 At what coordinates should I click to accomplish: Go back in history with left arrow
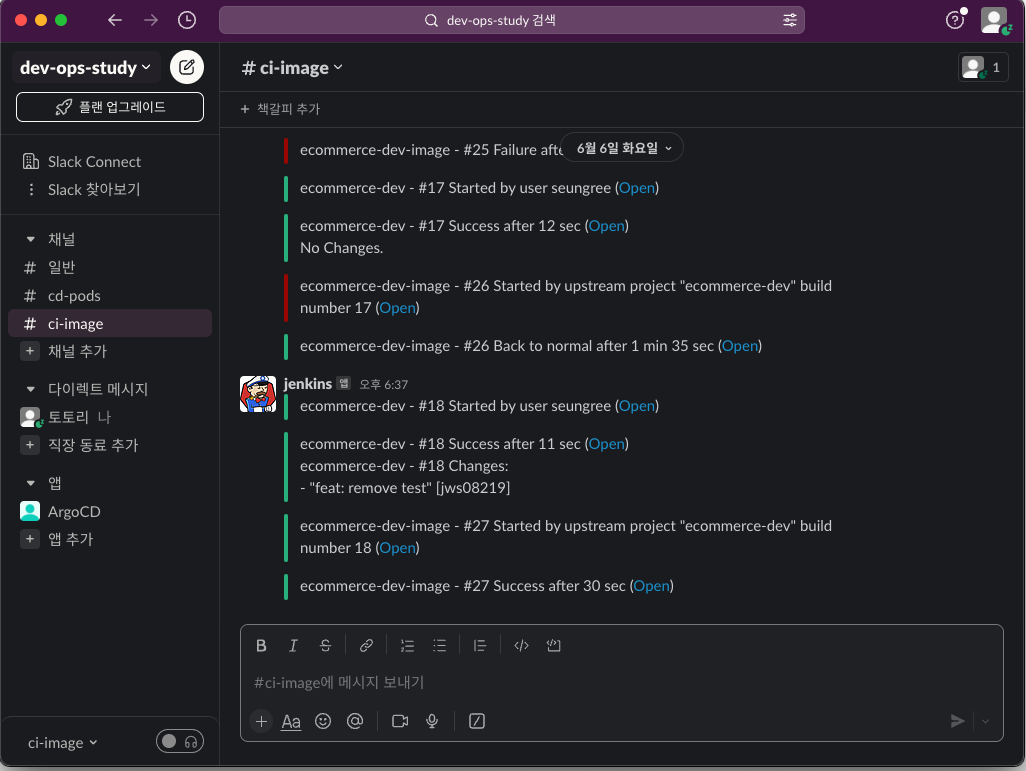(115, 20)
